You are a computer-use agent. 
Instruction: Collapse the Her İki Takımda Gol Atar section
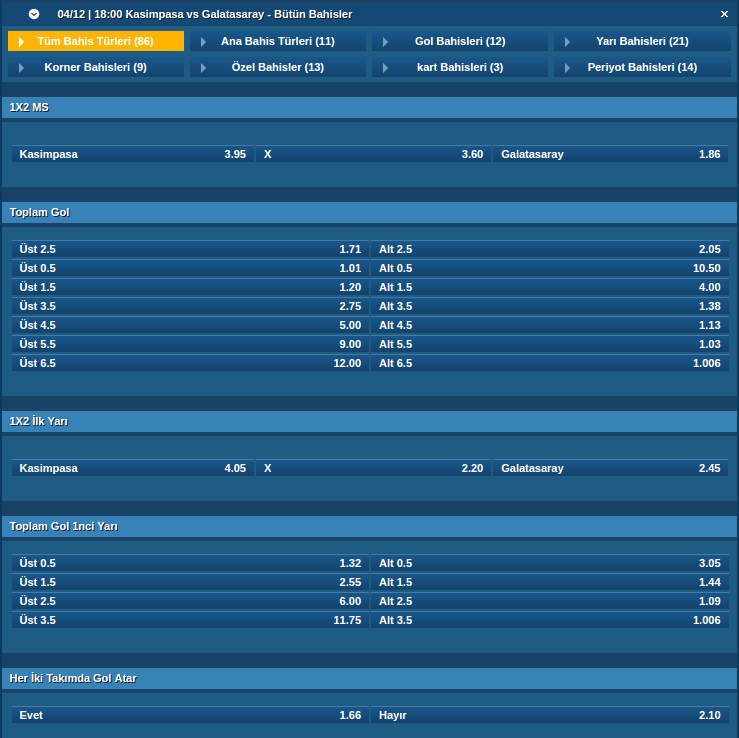point(370,678)
